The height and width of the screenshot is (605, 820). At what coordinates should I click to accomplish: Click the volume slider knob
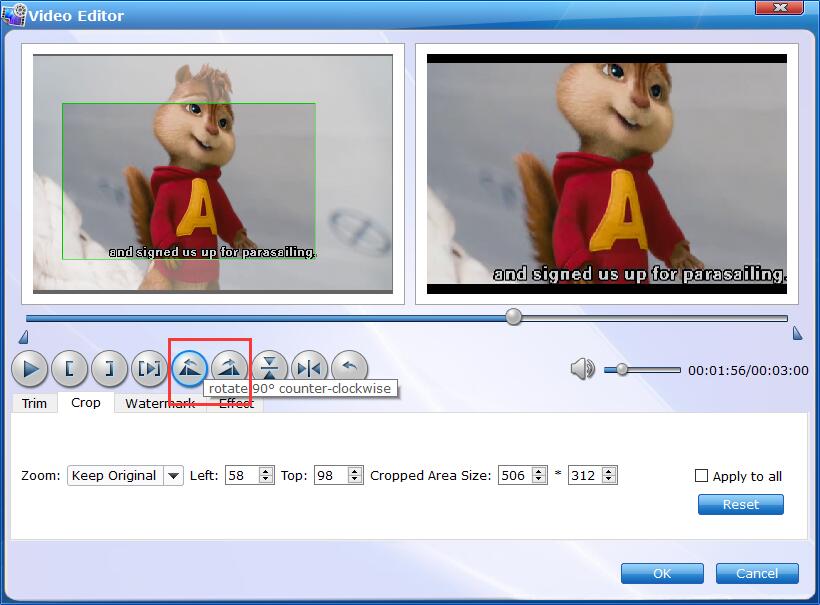tap(622, 369)
